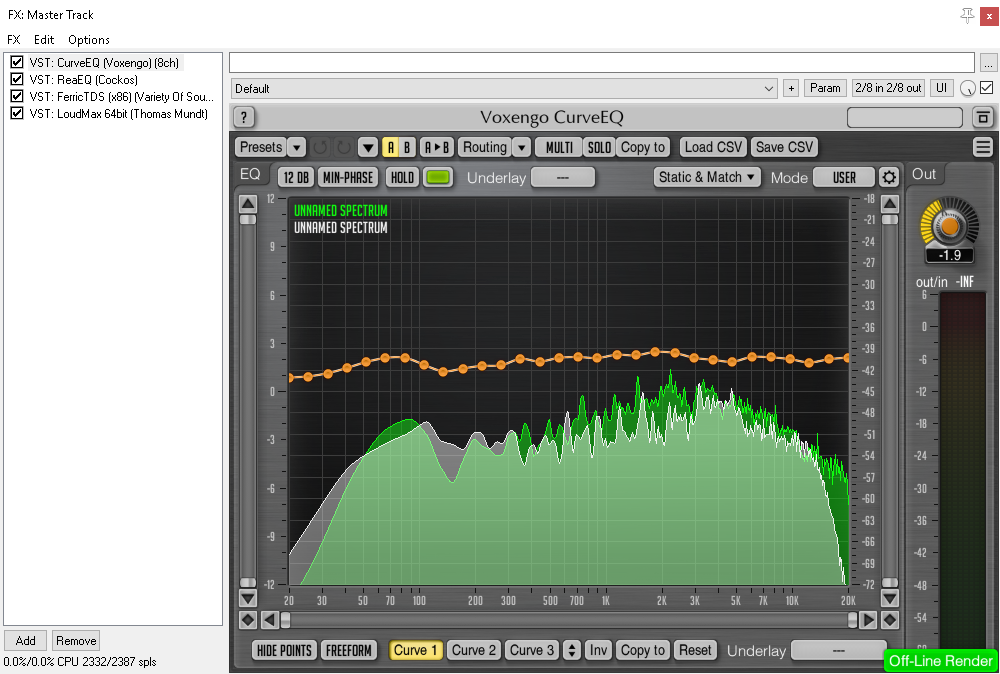Click the FREEFORM button
The image size is (1000, 674).
[x=349, y=650]
